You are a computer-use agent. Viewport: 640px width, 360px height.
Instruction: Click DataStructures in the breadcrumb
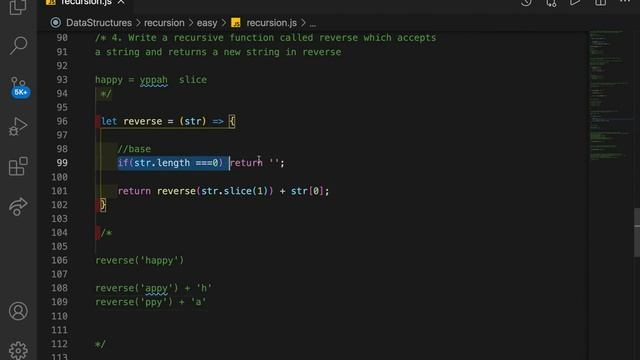(99, 23)
